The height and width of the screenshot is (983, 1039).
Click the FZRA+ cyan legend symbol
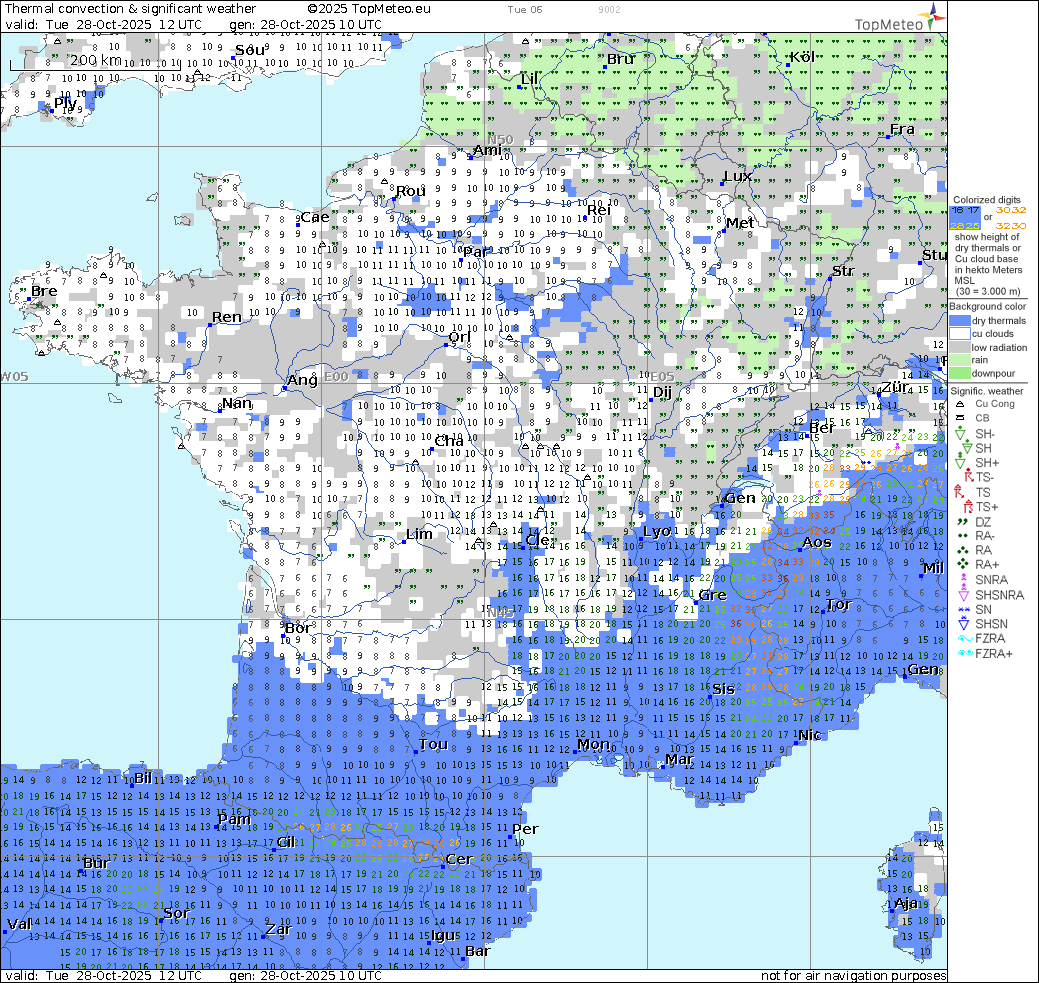coord(959,653)
